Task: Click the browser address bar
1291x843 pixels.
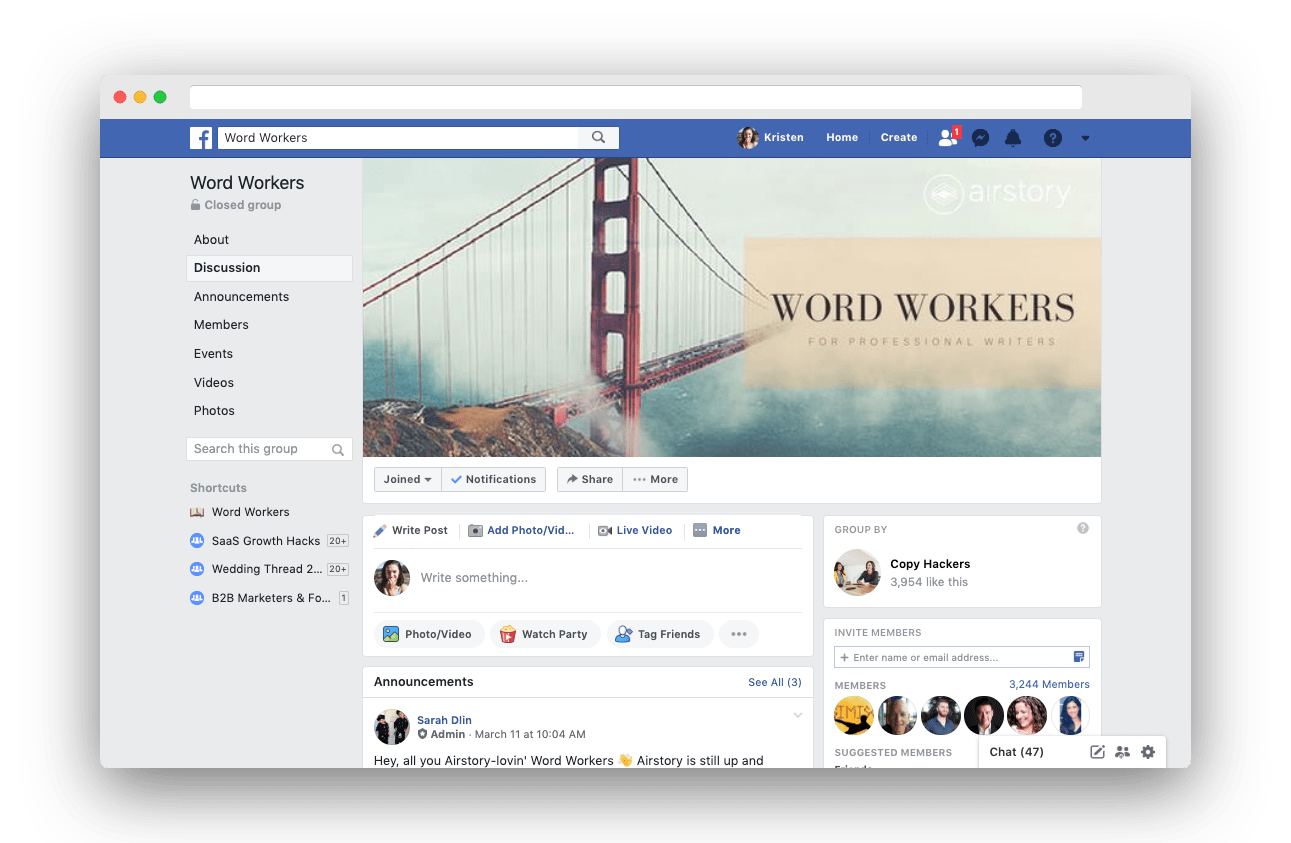Action: [x=636, y=97]
